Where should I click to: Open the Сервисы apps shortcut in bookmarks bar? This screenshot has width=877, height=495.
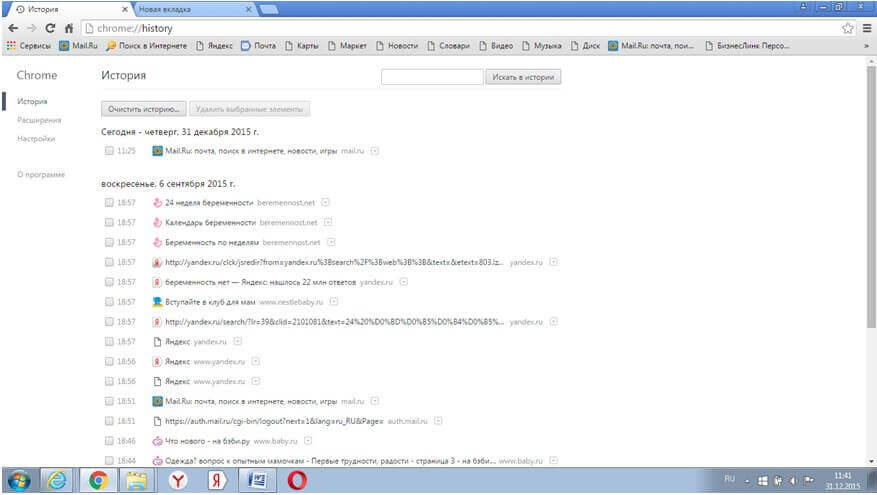[30, 45]
